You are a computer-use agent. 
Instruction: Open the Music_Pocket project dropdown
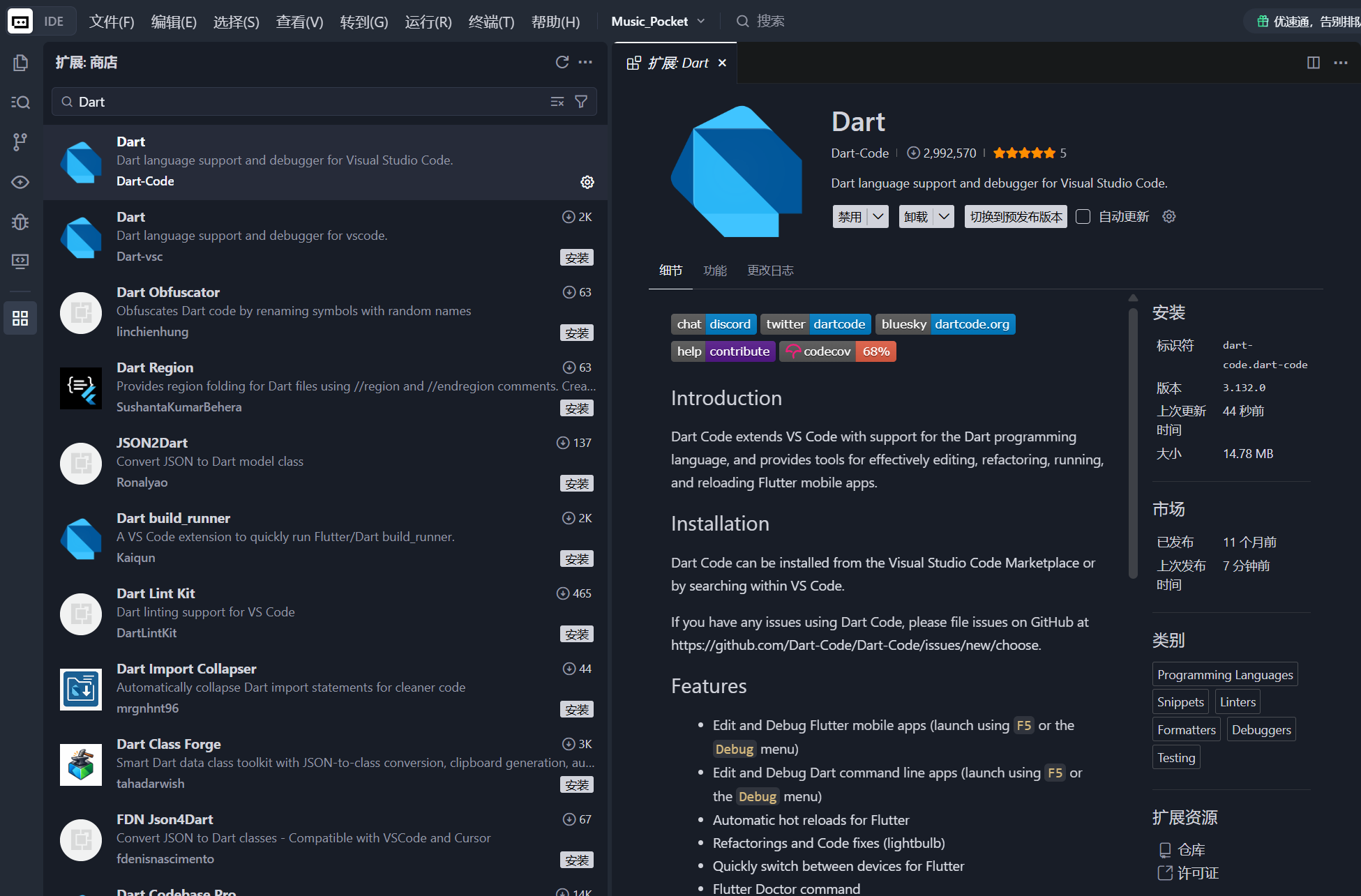tap(658, 22)
